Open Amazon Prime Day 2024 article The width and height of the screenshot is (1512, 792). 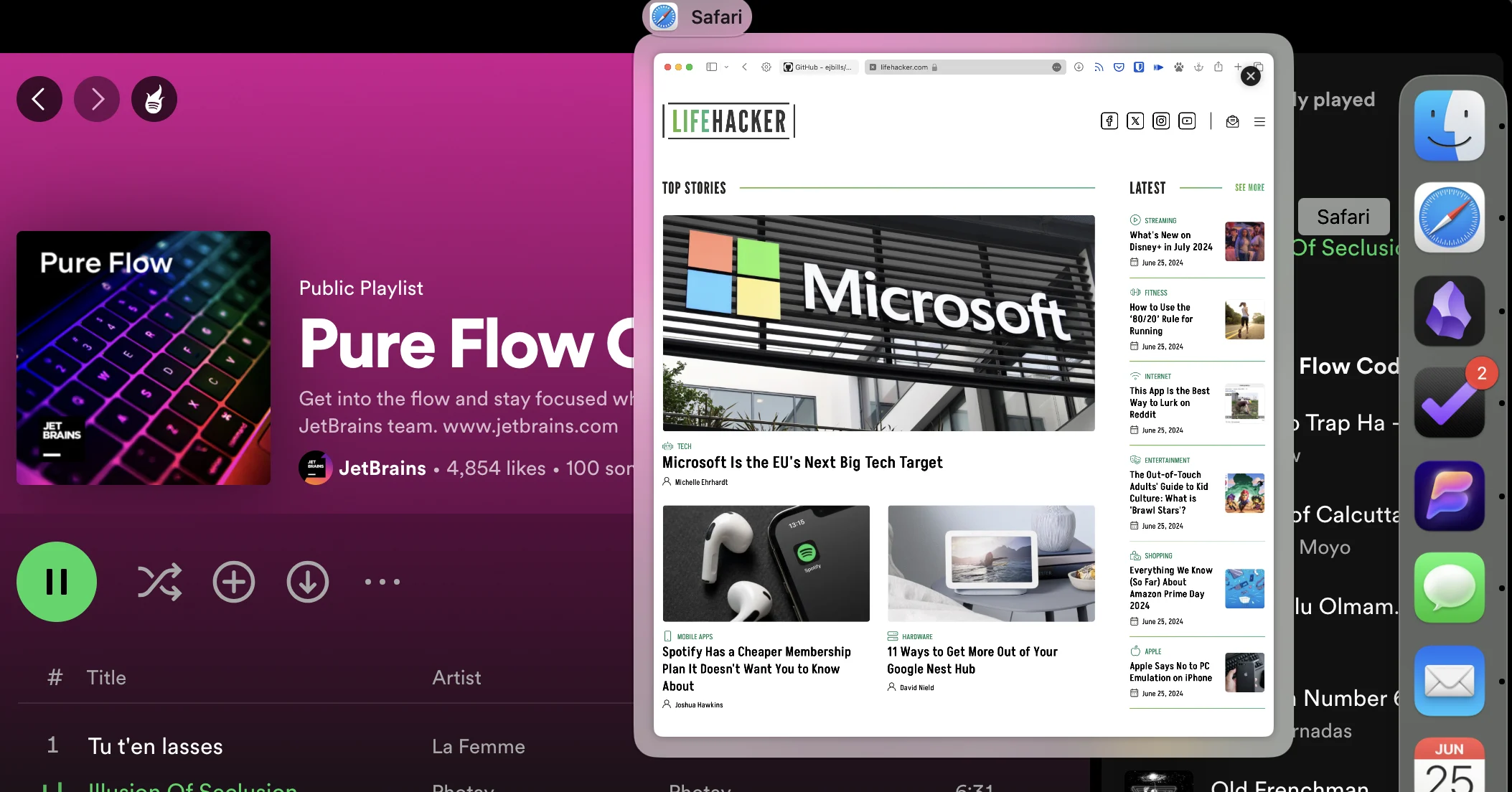pos(1171,588)
